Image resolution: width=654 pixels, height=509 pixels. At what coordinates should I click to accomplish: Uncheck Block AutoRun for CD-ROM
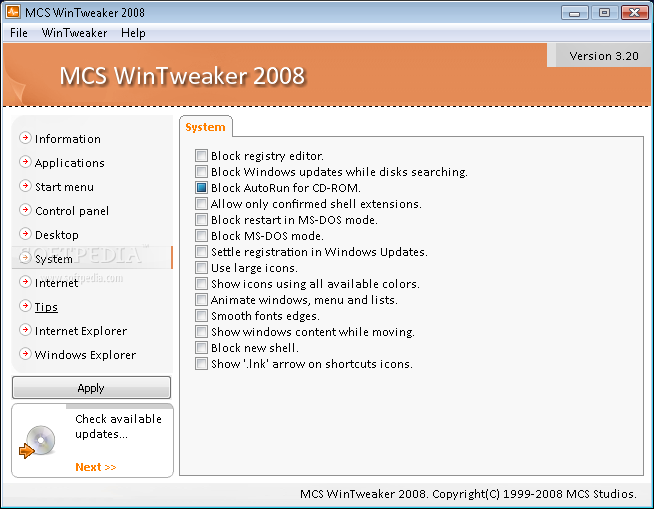point(201,188)
